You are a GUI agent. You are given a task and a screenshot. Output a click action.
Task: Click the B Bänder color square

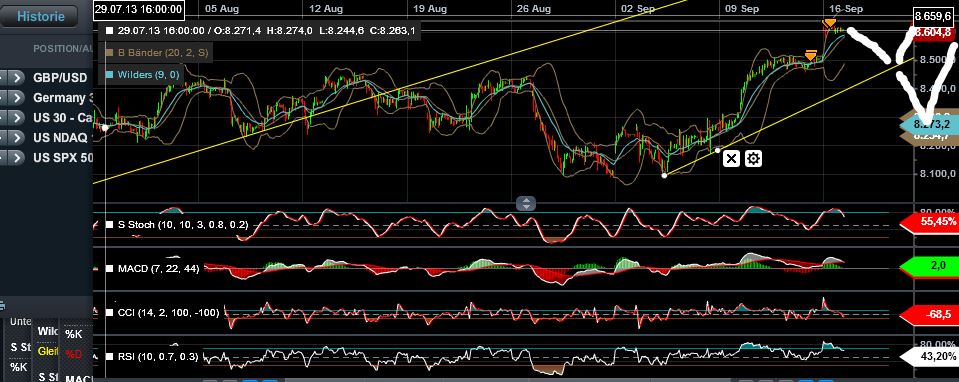click(109, 53)
